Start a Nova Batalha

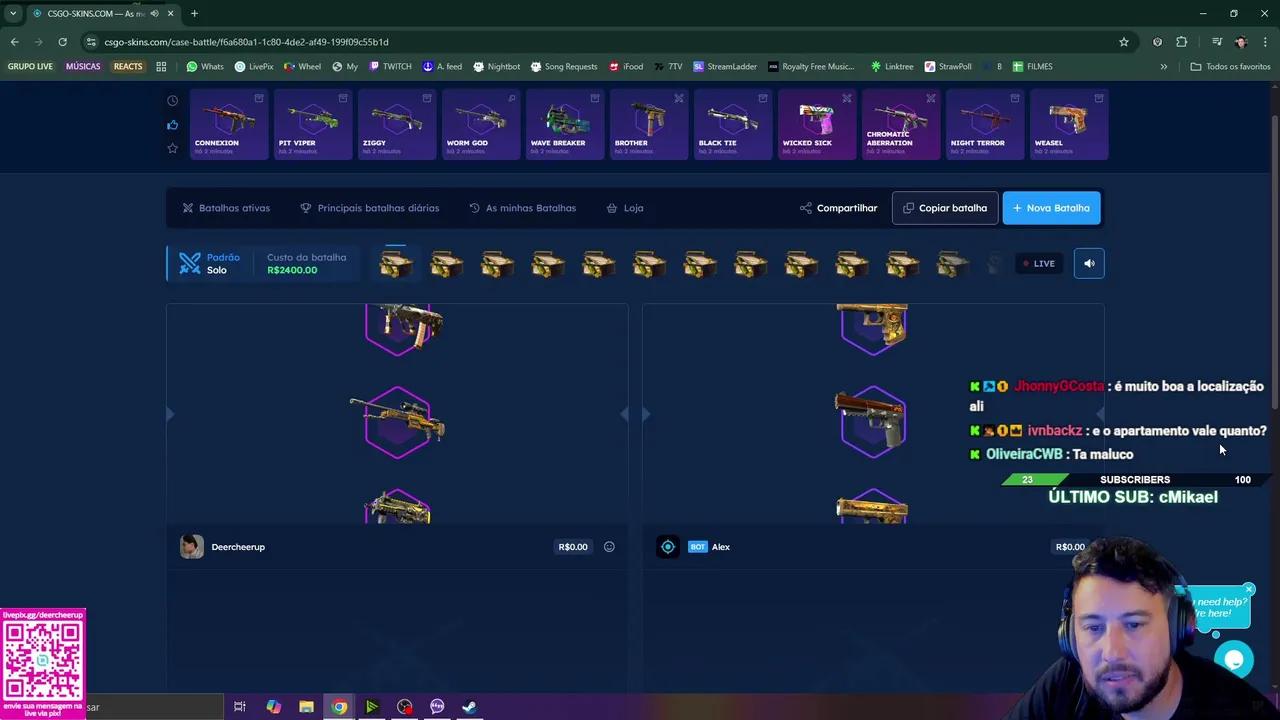click(x=1051, y=208)
